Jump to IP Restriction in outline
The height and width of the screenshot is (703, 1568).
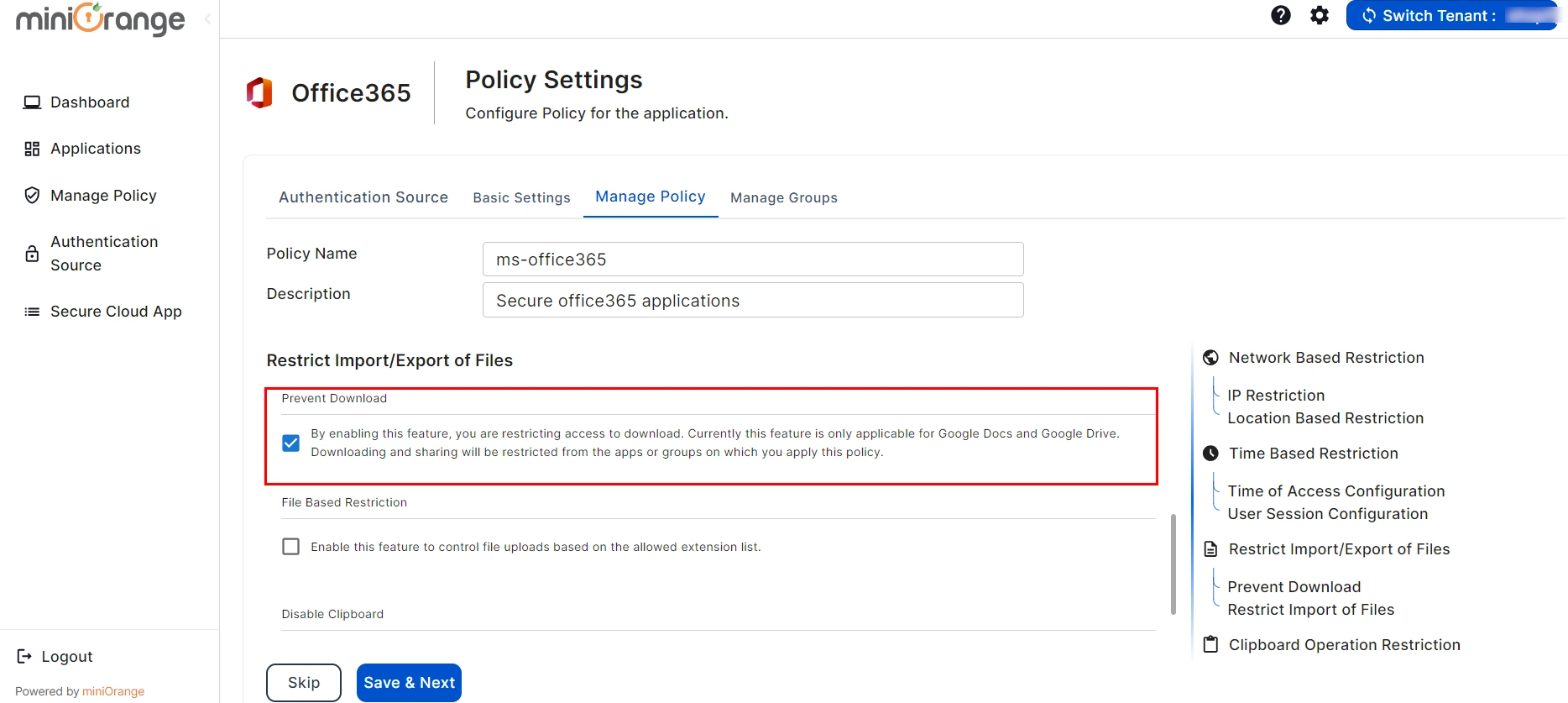point(1276,396)
